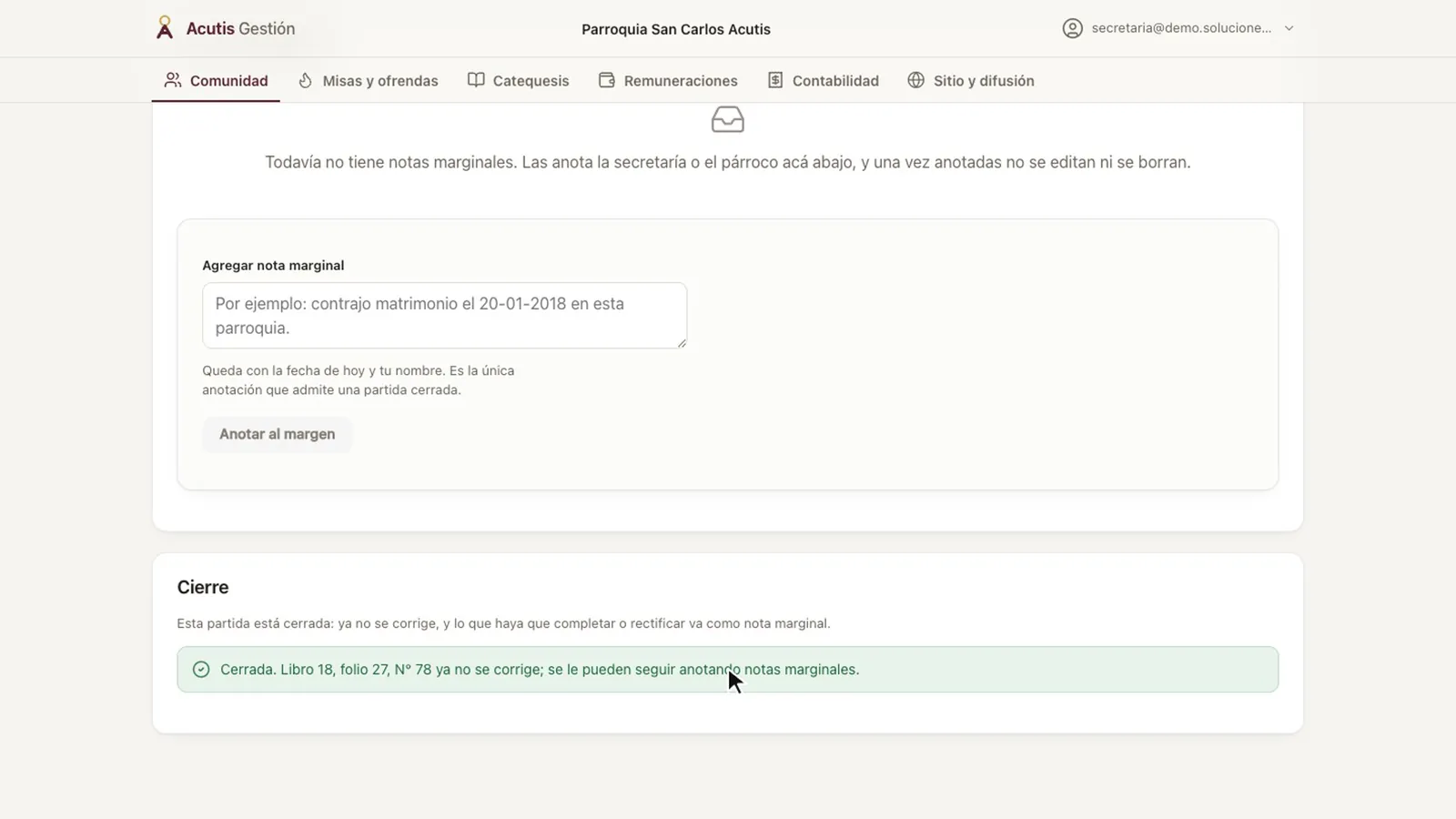Click the Acutis Gestión logo icon
The height and width of the screenshot is (819, 1456).
pos(164,28)
